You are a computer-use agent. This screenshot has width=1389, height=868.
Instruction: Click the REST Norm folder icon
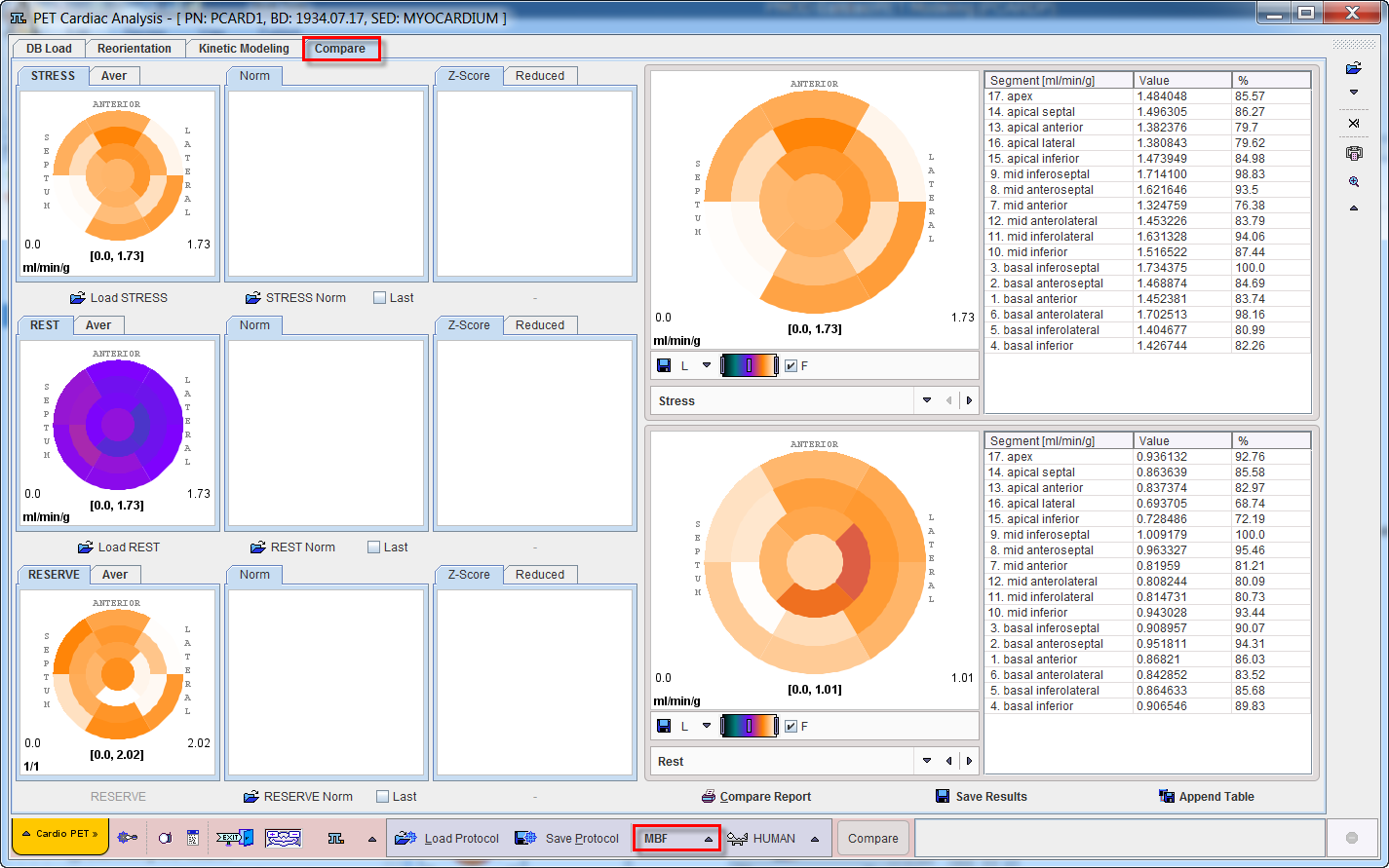click(258, 547)
